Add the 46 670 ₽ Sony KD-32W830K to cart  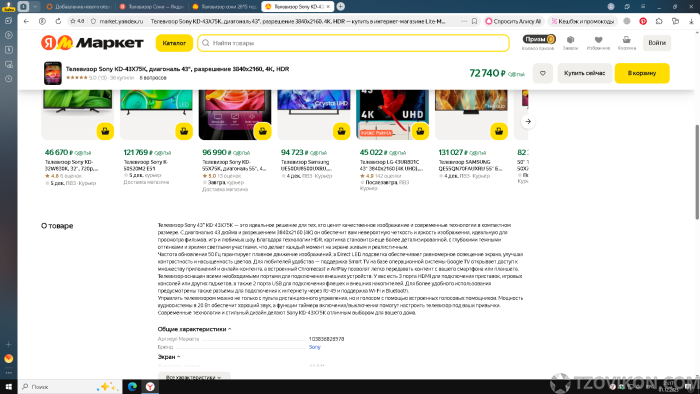[105, 131]
